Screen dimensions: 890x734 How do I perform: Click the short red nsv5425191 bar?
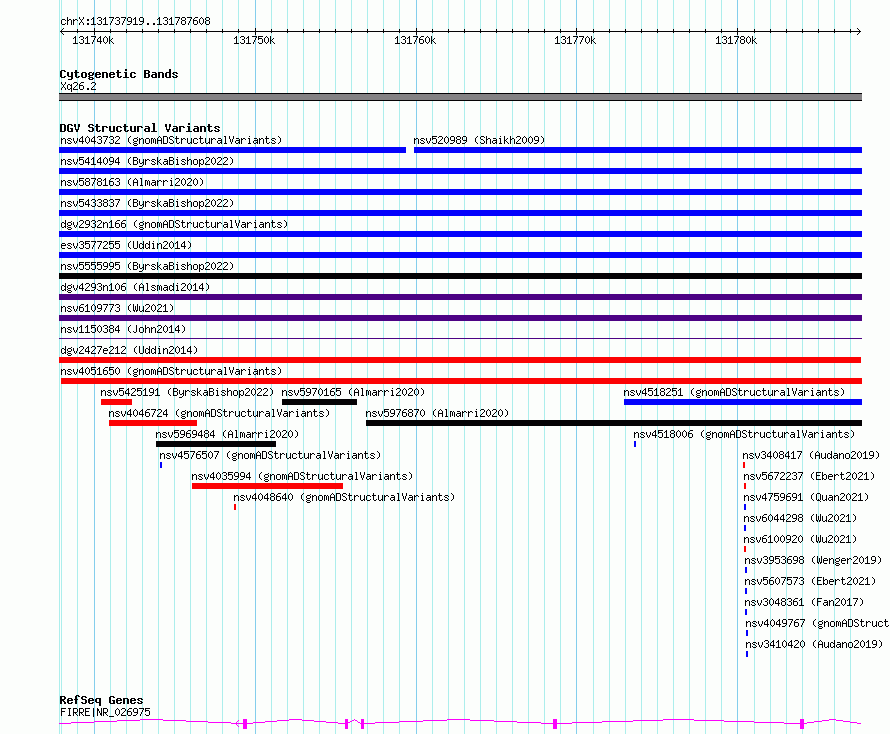(116, 402)
